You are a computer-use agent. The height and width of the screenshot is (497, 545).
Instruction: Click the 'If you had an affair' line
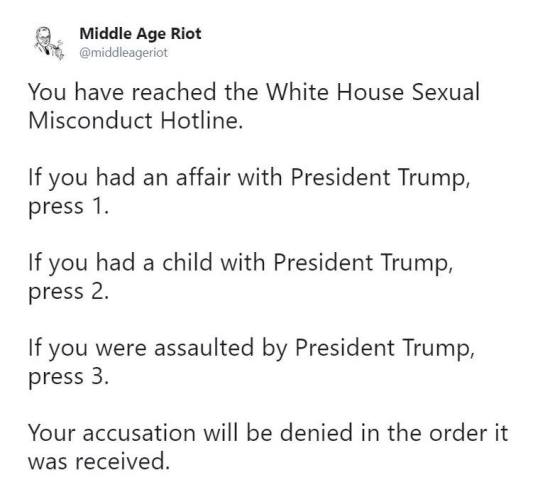click(249, 178)
